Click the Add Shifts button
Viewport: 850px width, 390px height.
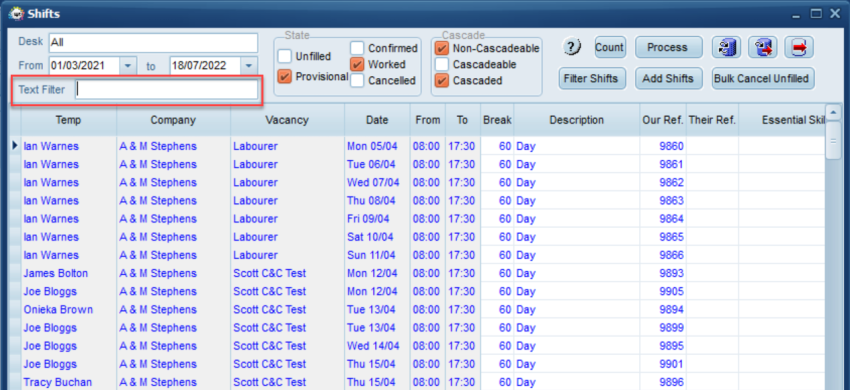[668, 79]
